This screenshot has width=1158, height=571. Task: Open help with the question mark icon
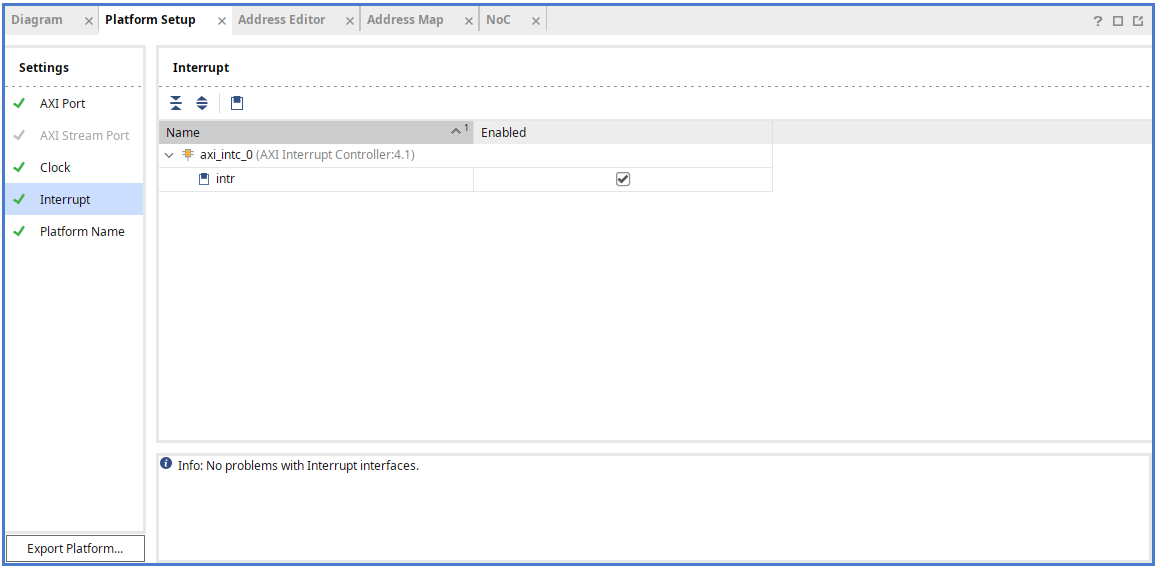1098,21
